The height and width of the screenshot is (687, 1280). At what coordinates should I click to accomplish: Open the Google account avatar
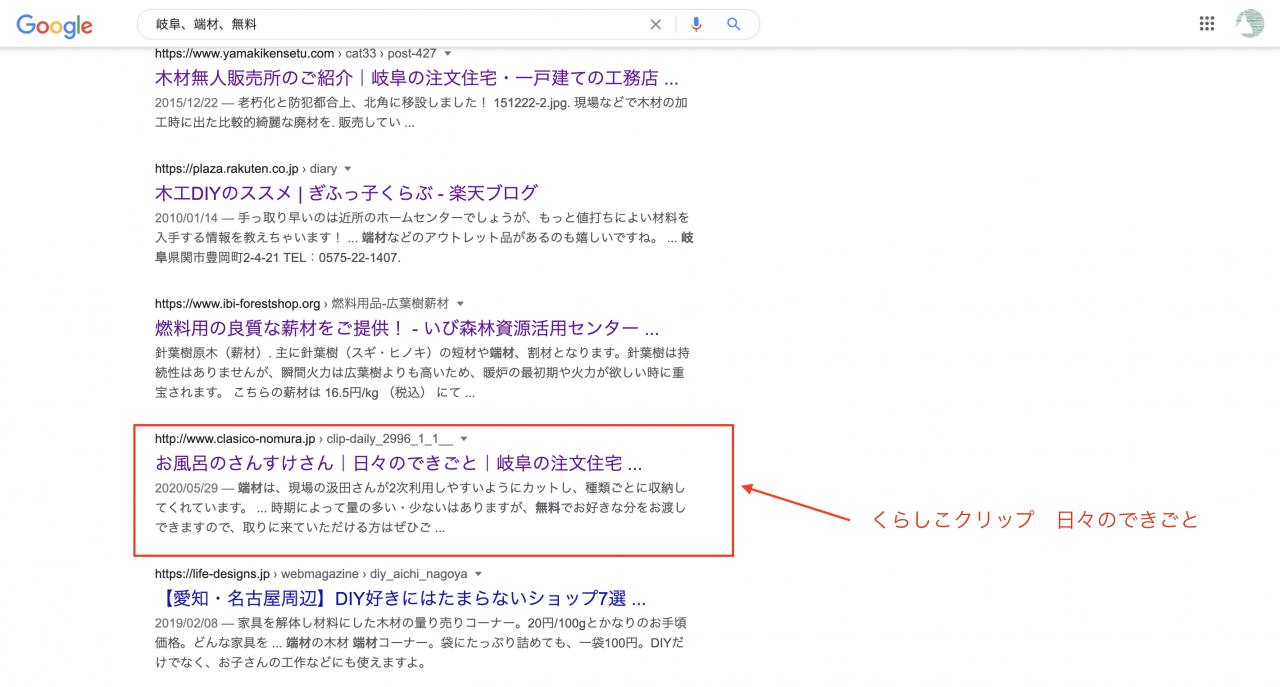pos(1250,24)
